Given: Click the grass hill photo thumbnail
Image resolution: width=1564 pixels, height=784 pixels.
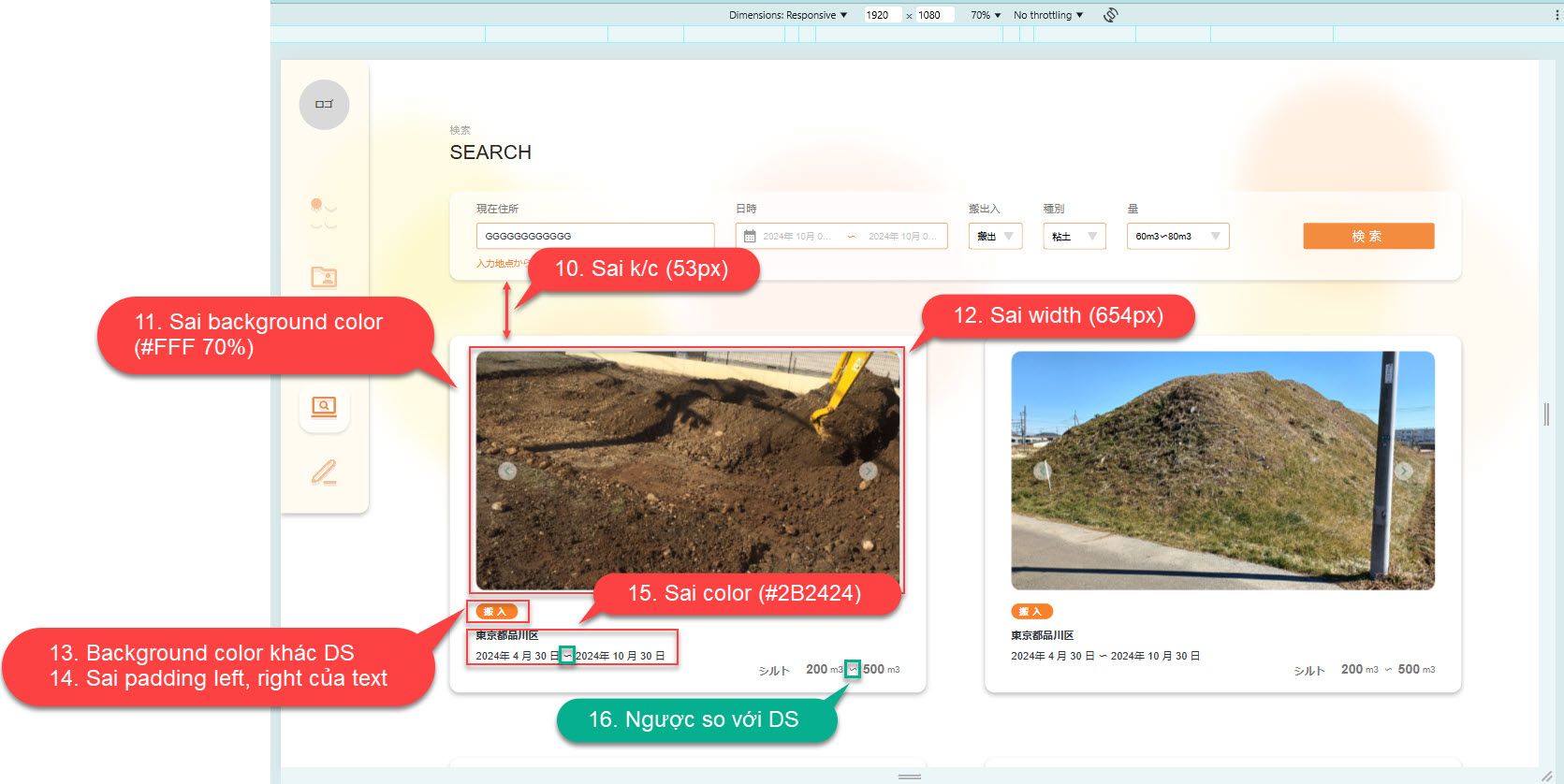Looking at the screenshot, I should point(1221,470).
